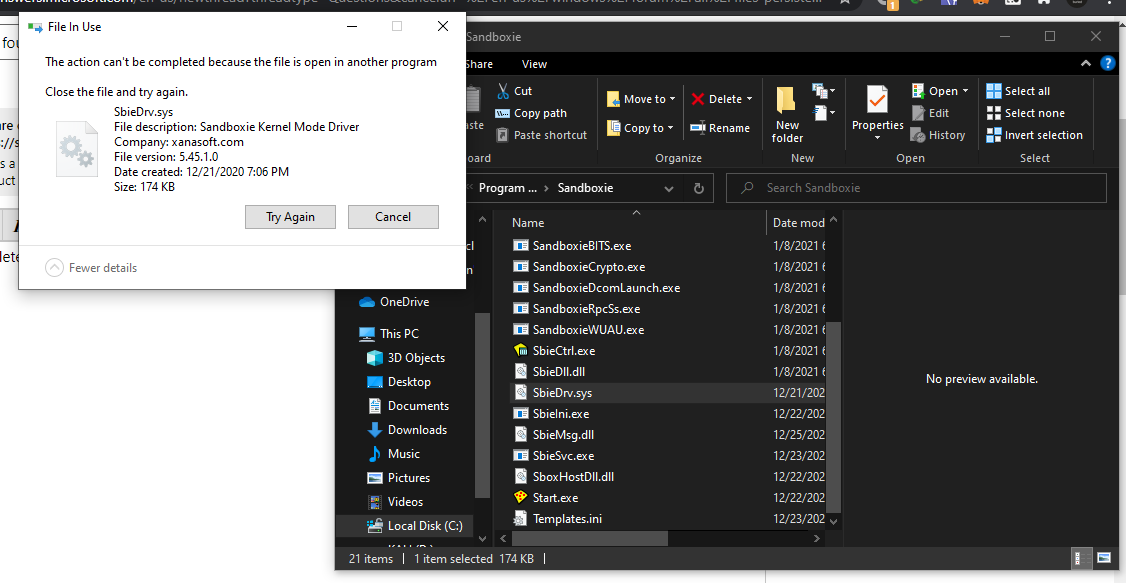Click the Rename ribbon button
This screenshot has width=1126, height=583.
pyautogui.click(x=720, y=128)
